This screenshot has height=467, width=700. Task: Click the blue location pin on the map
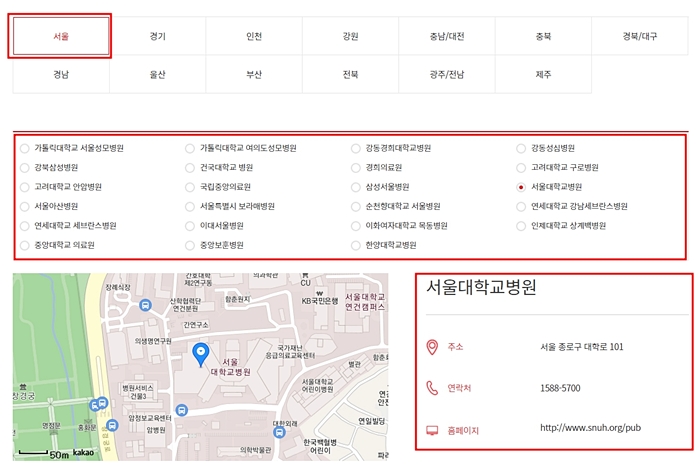[200, 354]
